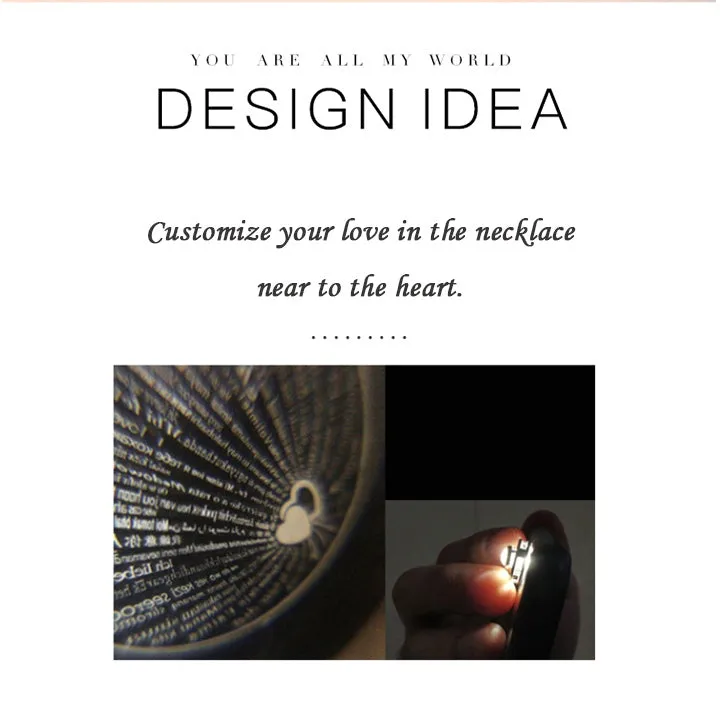Click the word MY in the subtitle

398,60
